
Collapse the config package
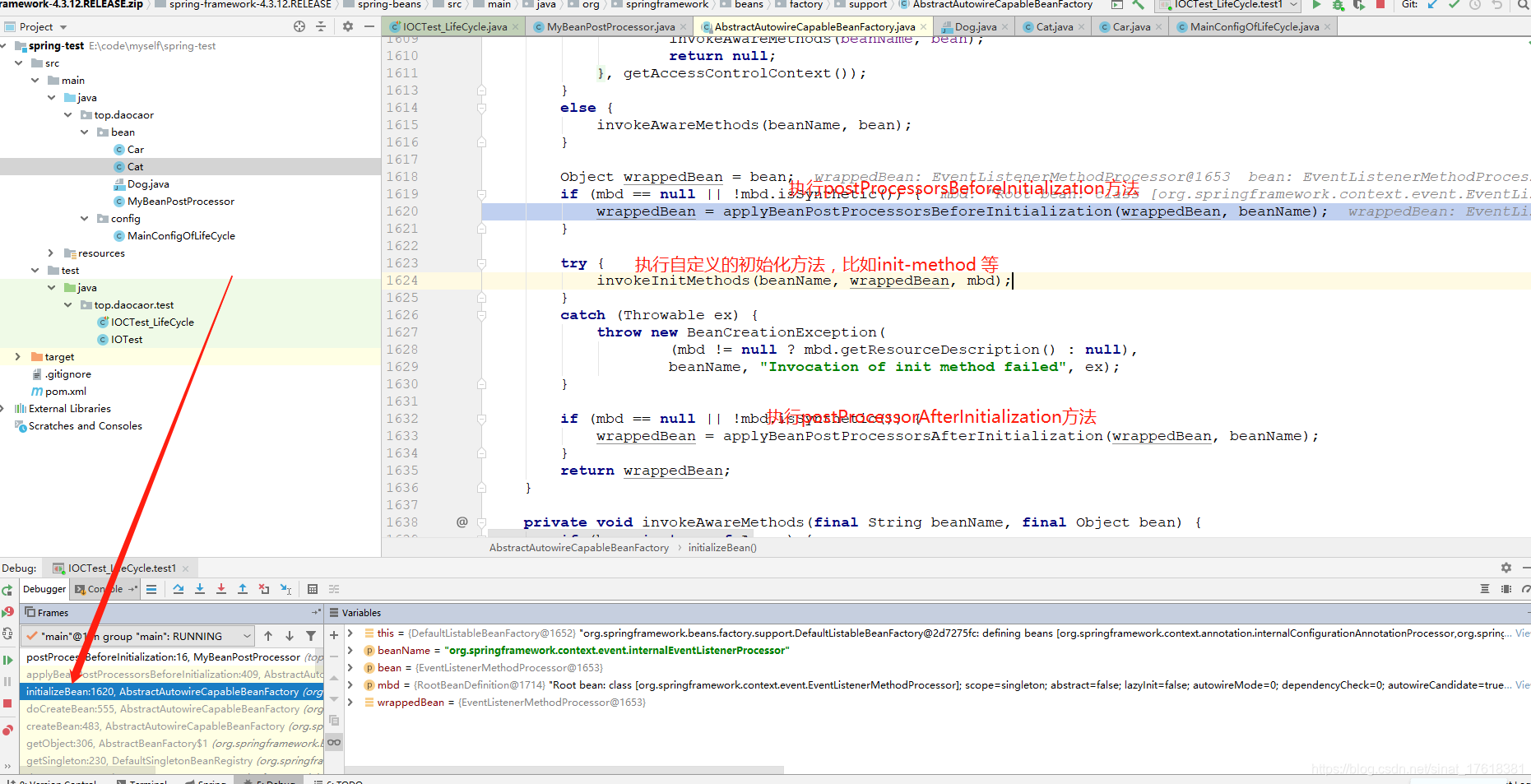(x=84, y=219)
